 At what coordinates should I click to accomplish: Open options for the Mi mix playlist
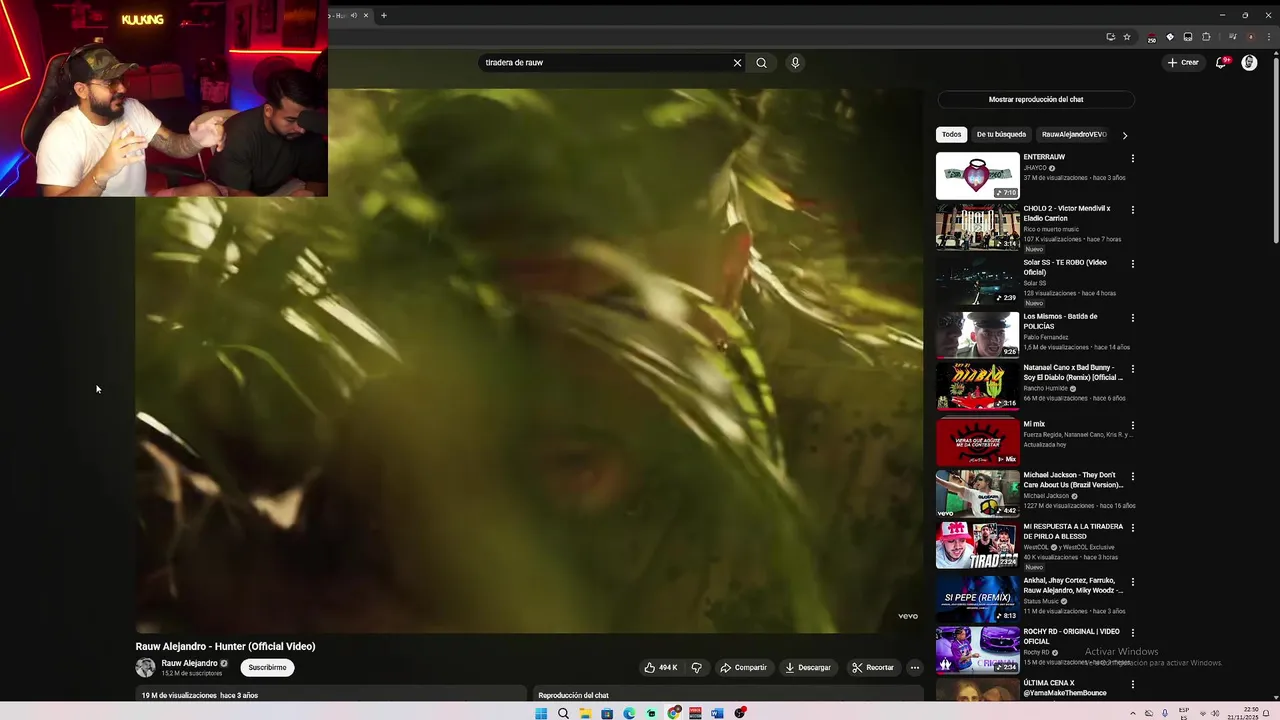point(1132,426)
